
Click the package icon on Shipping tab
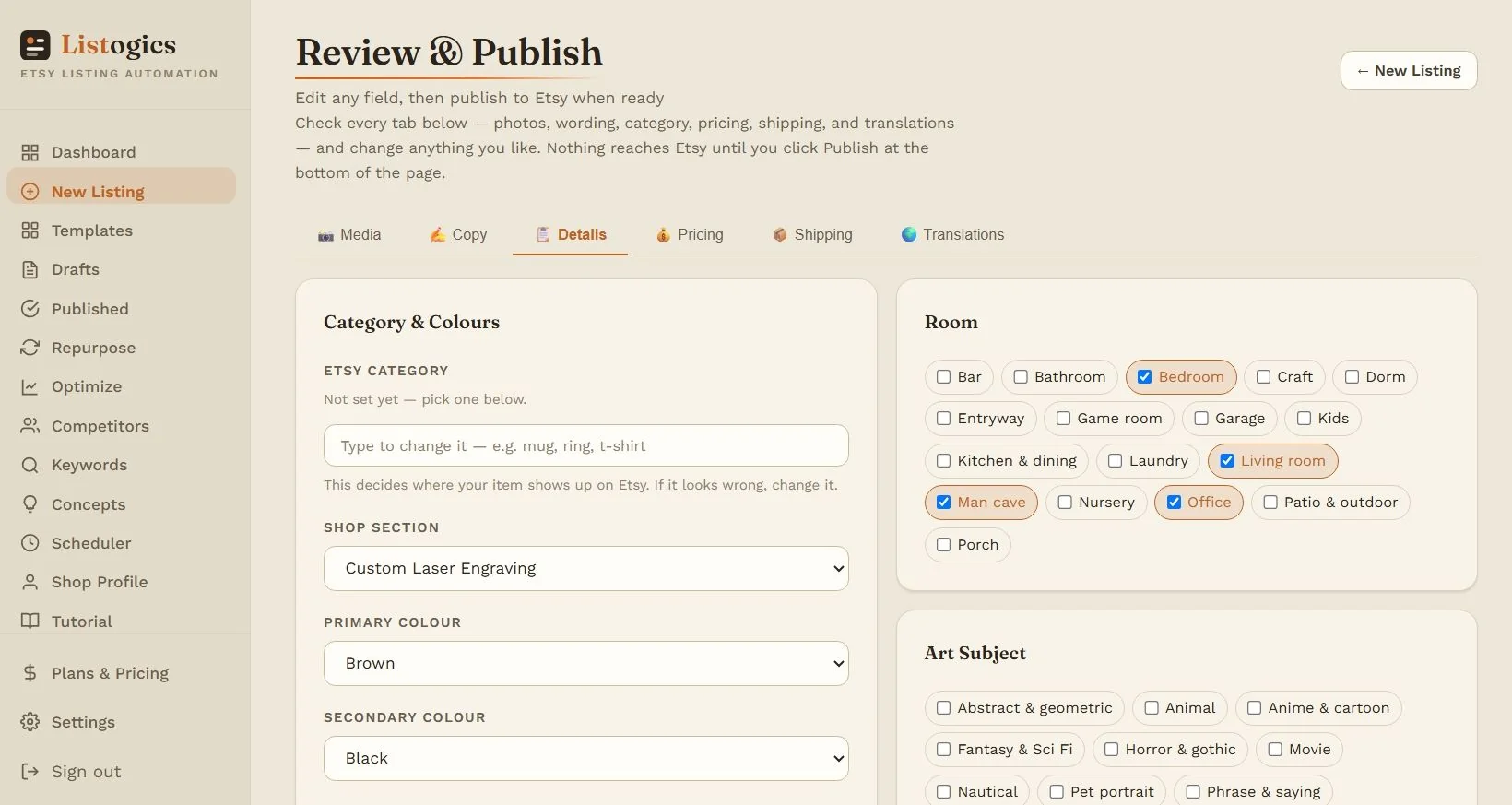coord(780,235)
